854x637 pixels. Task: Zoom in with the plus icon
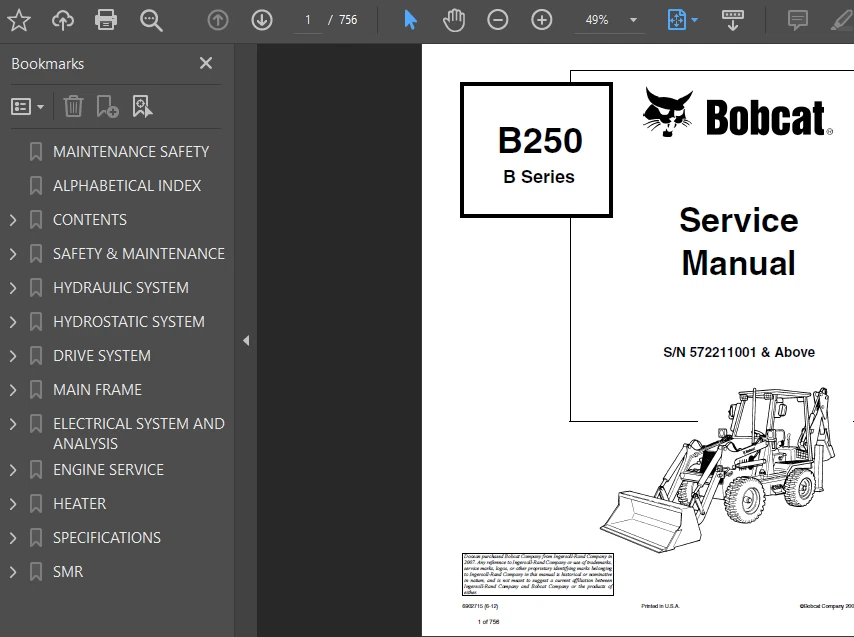pyautogui.click(x=541, y=19)
